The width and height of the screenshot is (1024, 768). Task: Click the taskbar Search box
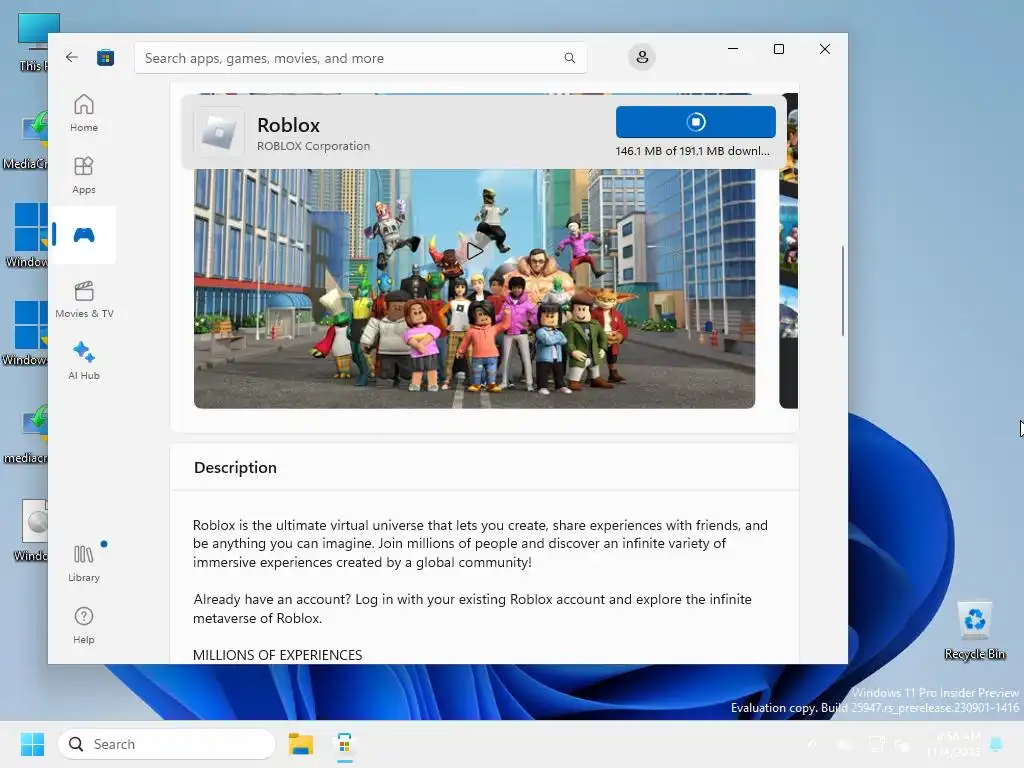tap(167, 744)
